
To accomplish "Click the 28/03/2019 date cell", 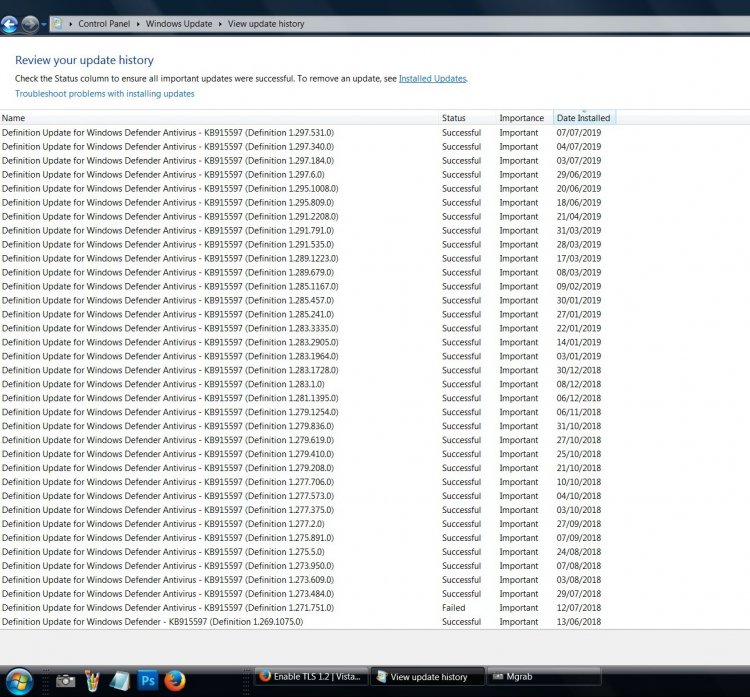I will point(579,244).
